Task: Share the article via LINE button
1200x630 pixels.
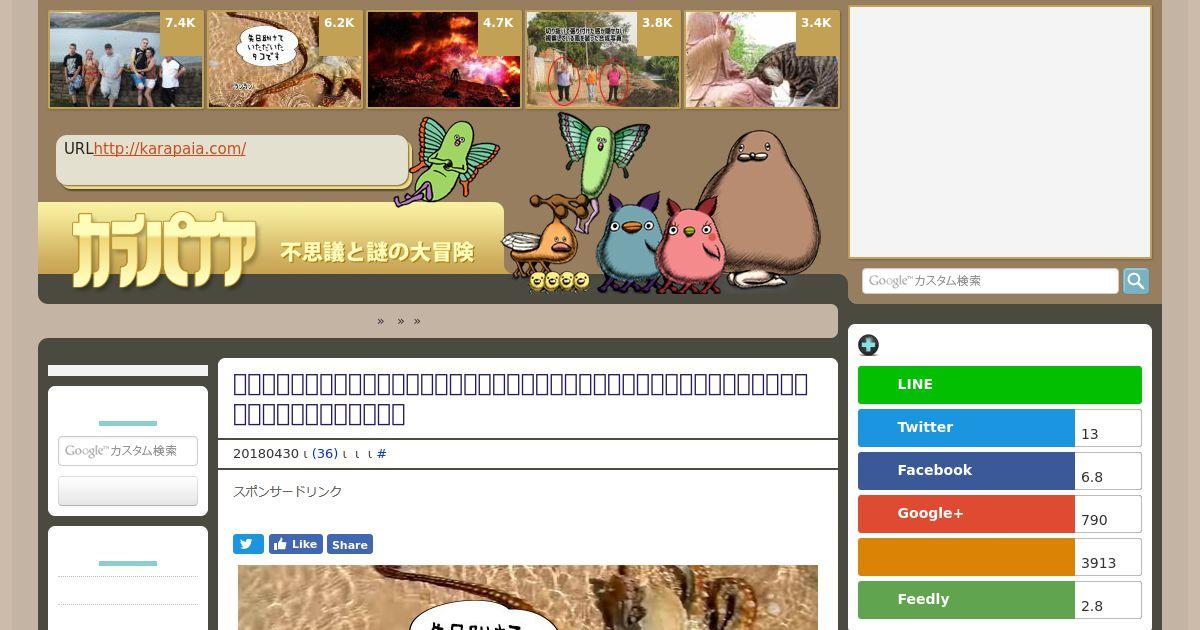Action: point(1000,385)
